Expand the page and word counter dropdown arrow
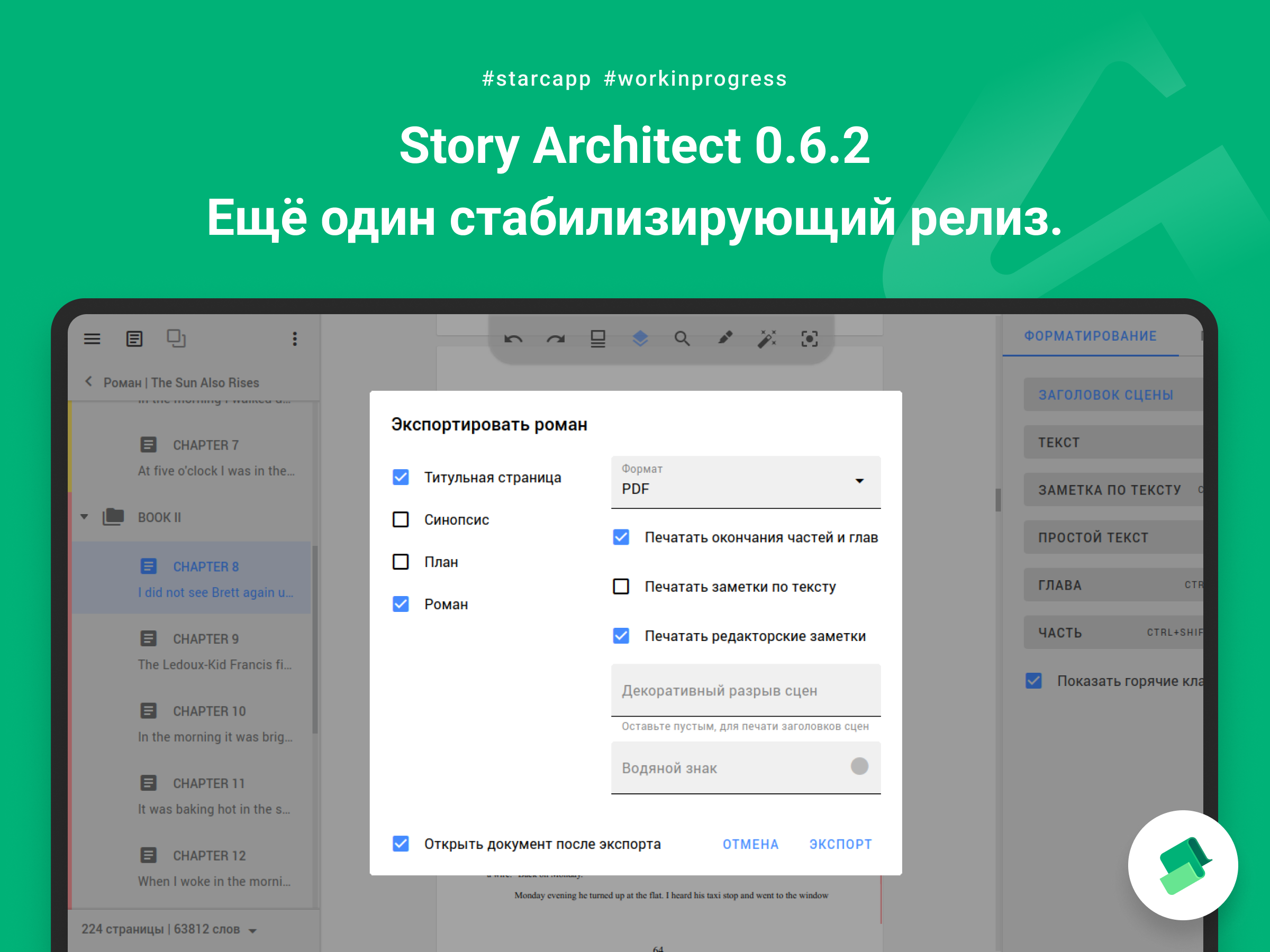 [252, 931]
